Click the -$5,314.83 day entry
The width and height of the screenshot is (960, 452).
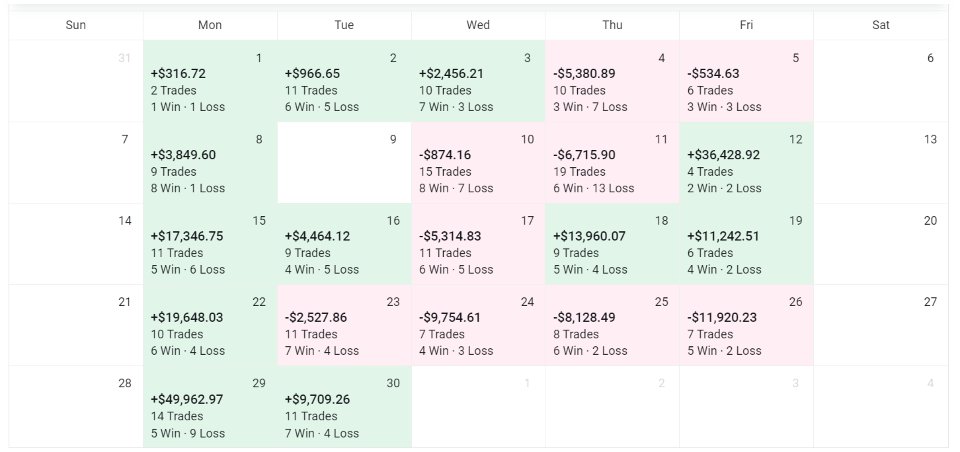point(478,244)
